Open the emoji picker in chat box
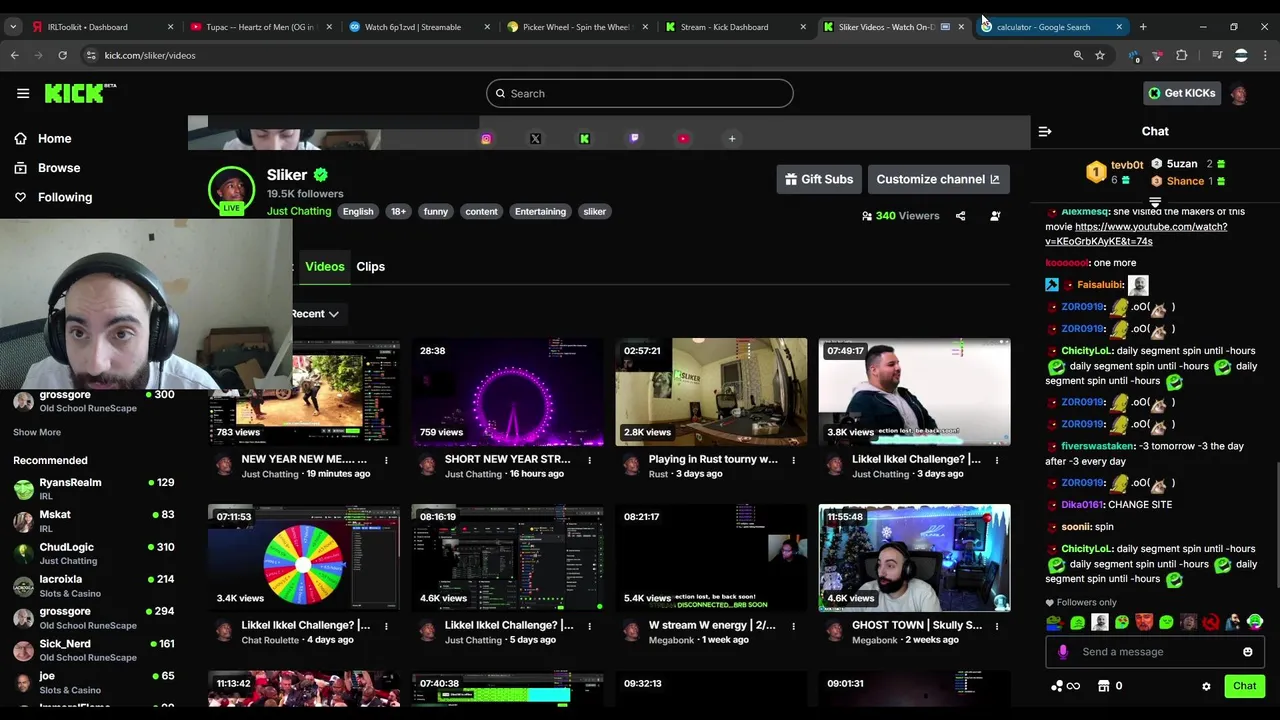 1247,652
